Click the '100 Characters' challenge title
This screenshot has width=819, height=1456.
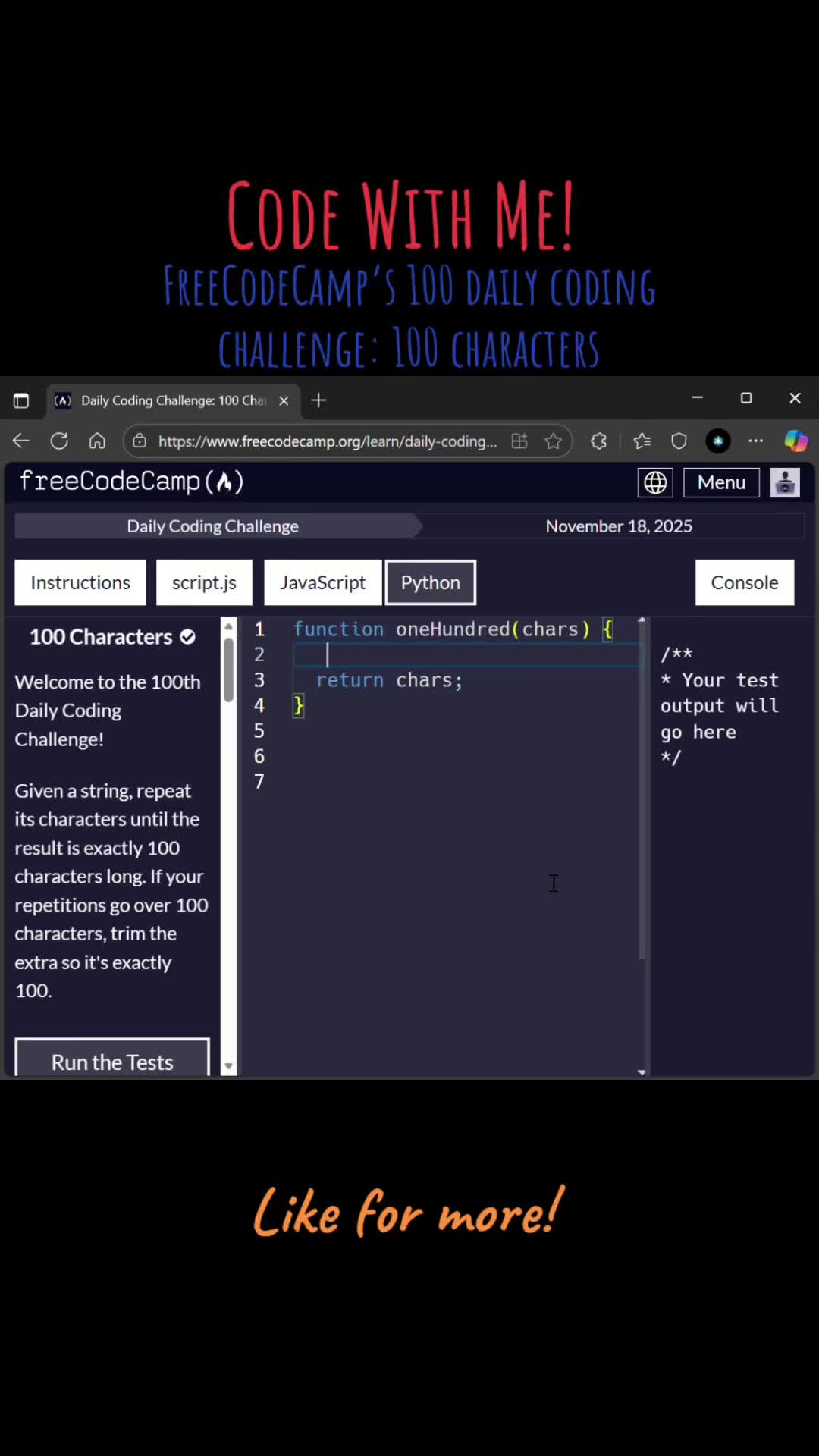click(x=101, y=637)
